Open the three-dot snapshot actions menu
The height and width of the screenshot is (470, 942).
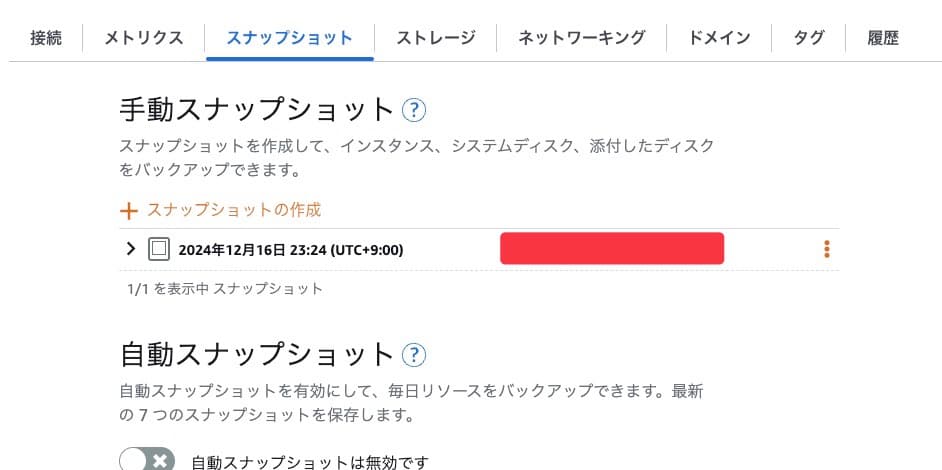coord(827,249)
